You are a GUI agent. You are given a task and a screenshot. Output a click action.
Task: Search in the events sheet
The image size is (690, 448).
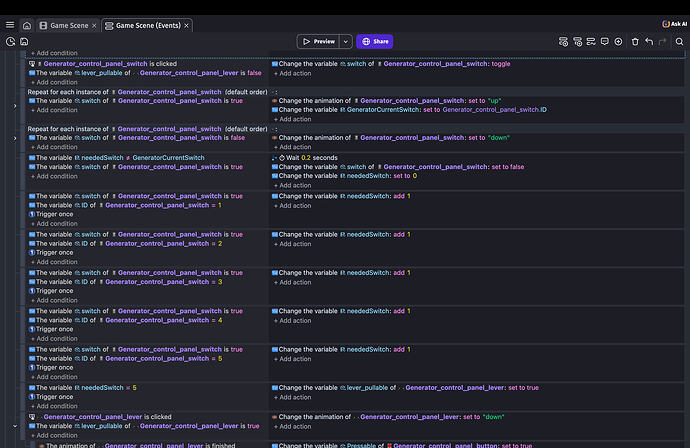tap(679, 41)
